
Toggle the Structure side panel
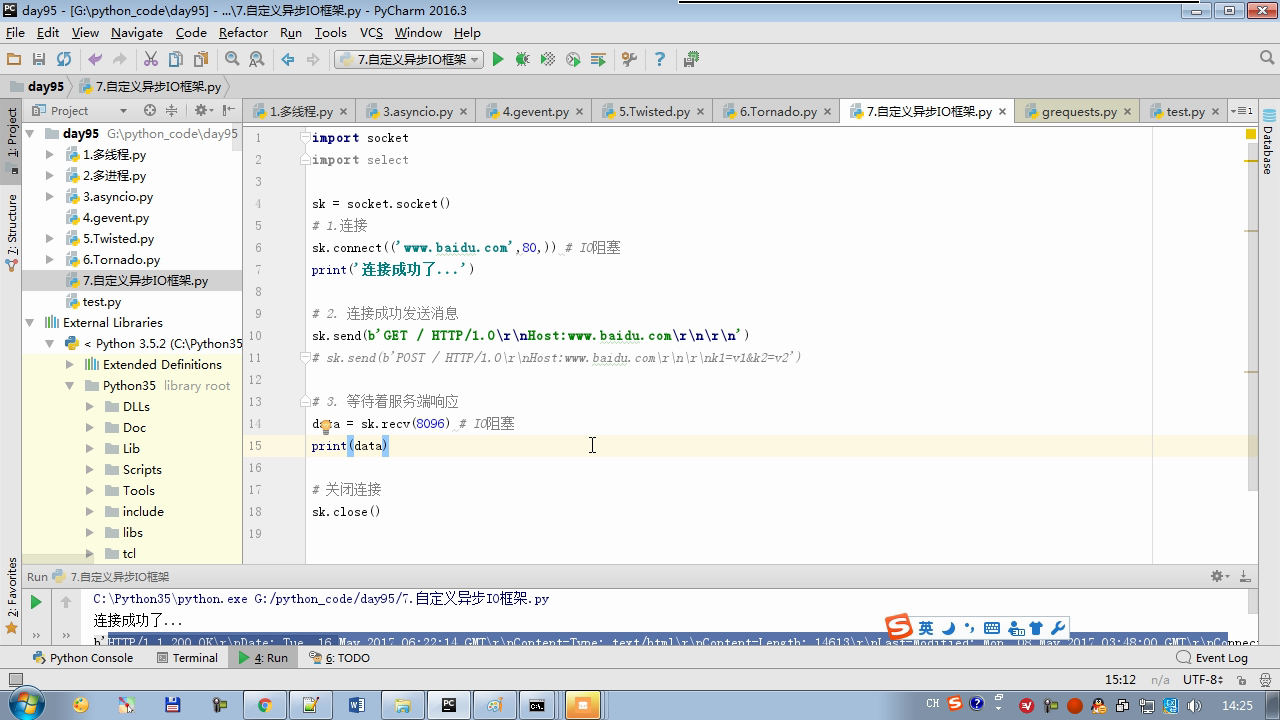(x=12, y=228)
